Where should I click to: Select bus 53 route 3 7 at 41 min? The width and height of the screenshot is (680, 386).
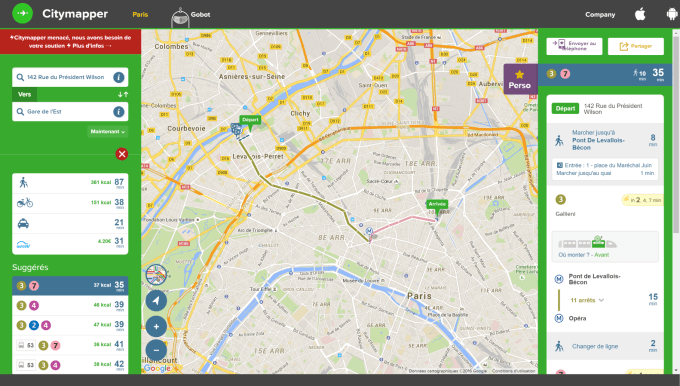70,345
